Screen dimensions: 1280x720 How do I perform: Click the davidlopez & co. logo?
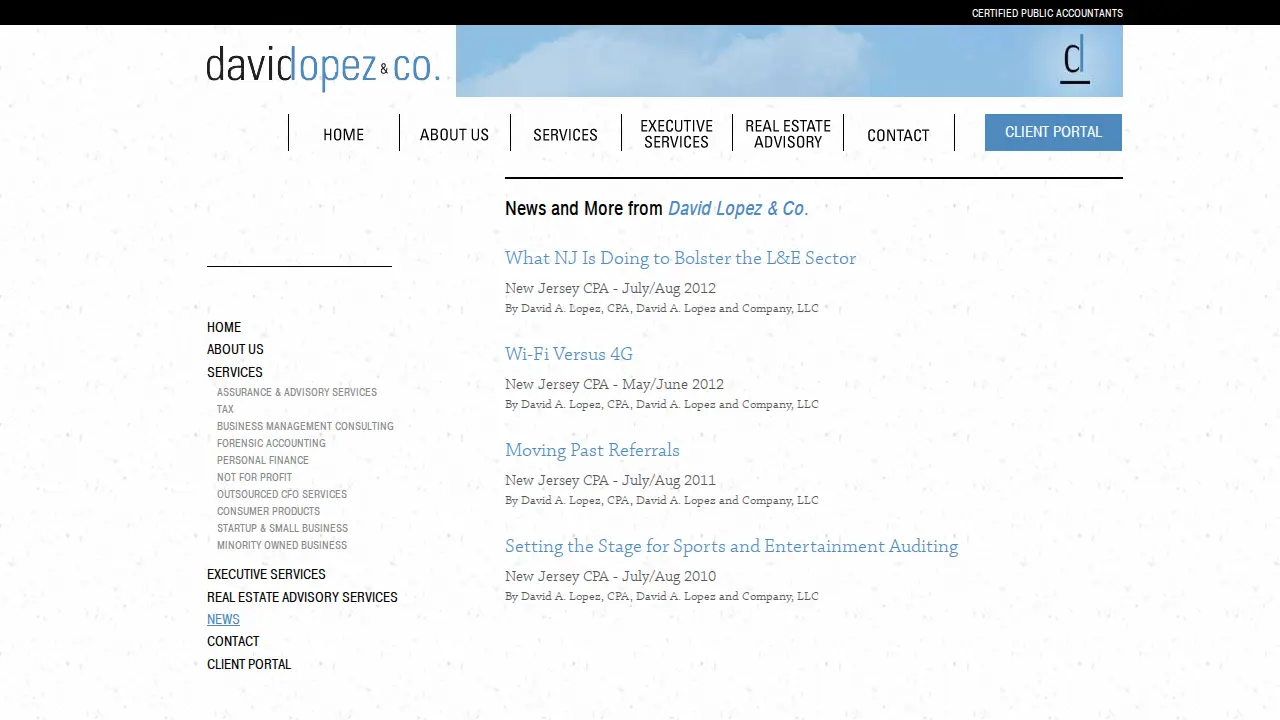pos(323,66)
